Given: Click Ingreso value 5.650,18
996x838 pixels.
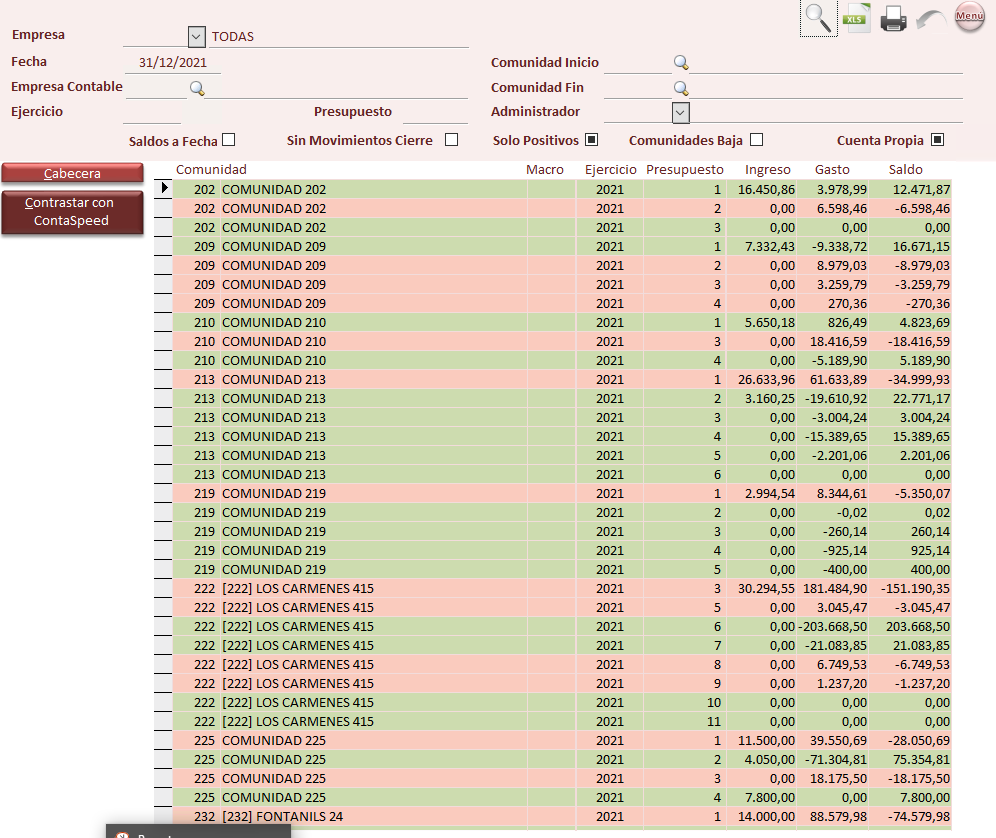Looking at the screenshot, I should click(769, 323).
